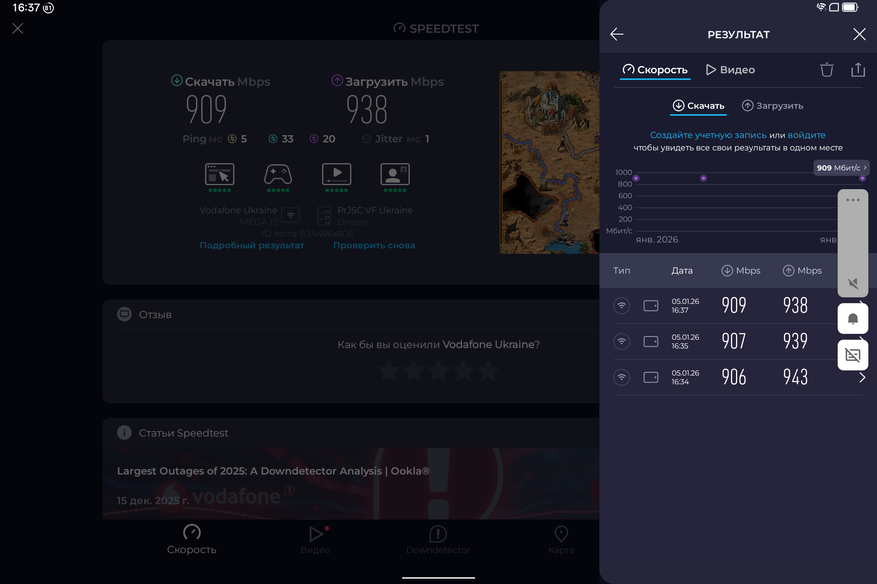Sort by Тип column header

point(621,271)
